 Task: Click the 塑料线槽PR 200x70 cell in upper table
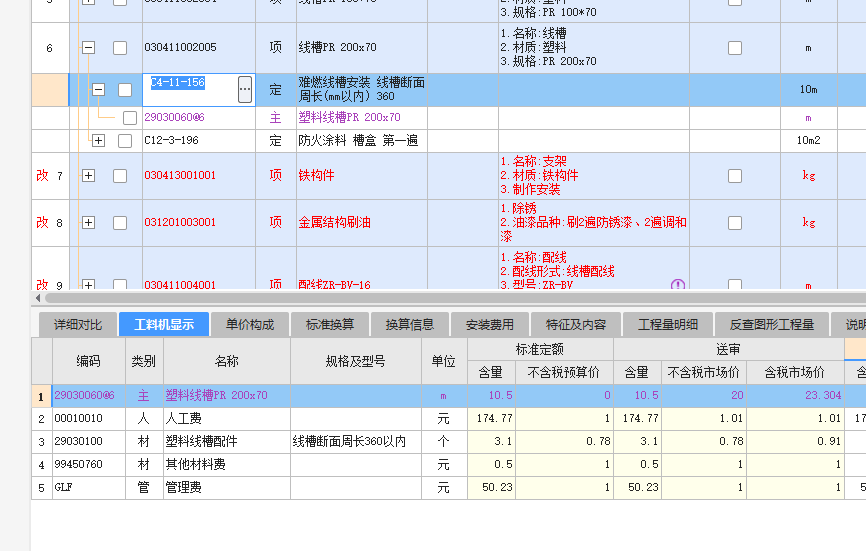pos(362,118)
